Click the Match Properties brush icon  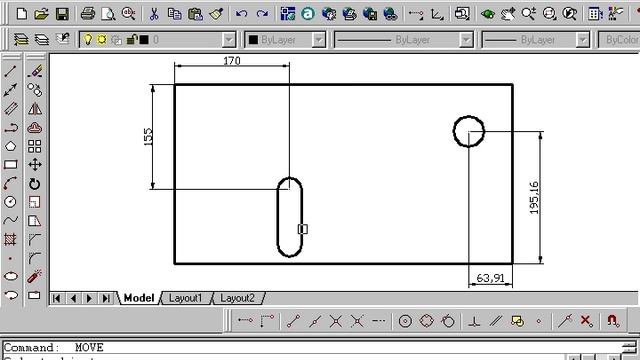tap(216, 14)
